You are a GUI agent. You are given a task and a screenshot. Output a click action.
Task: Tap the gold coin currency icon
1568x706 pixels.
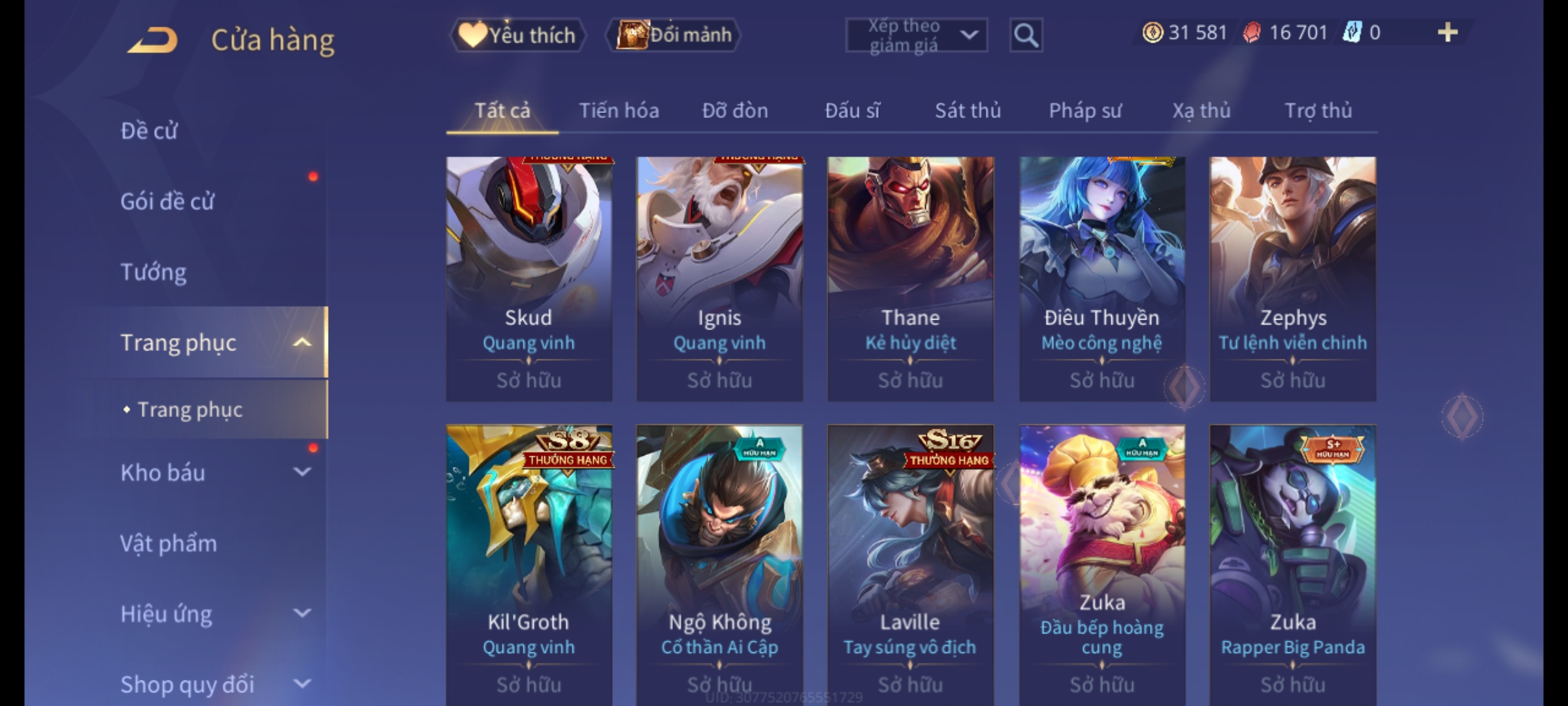(1152, 33)
